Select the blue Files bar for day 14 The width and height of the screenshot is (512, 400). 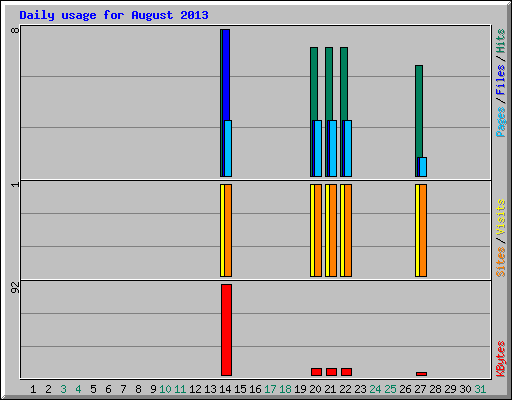pos(226,75)
